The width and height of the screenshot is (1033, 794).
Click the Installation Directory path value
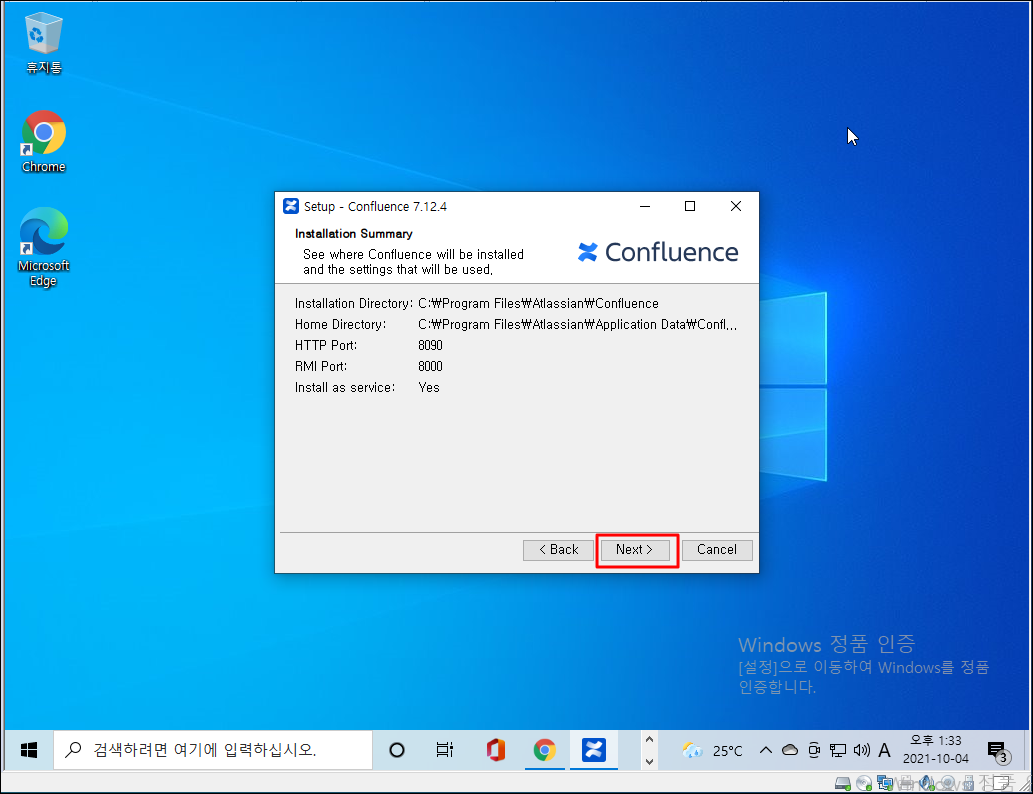click(538, 304)
